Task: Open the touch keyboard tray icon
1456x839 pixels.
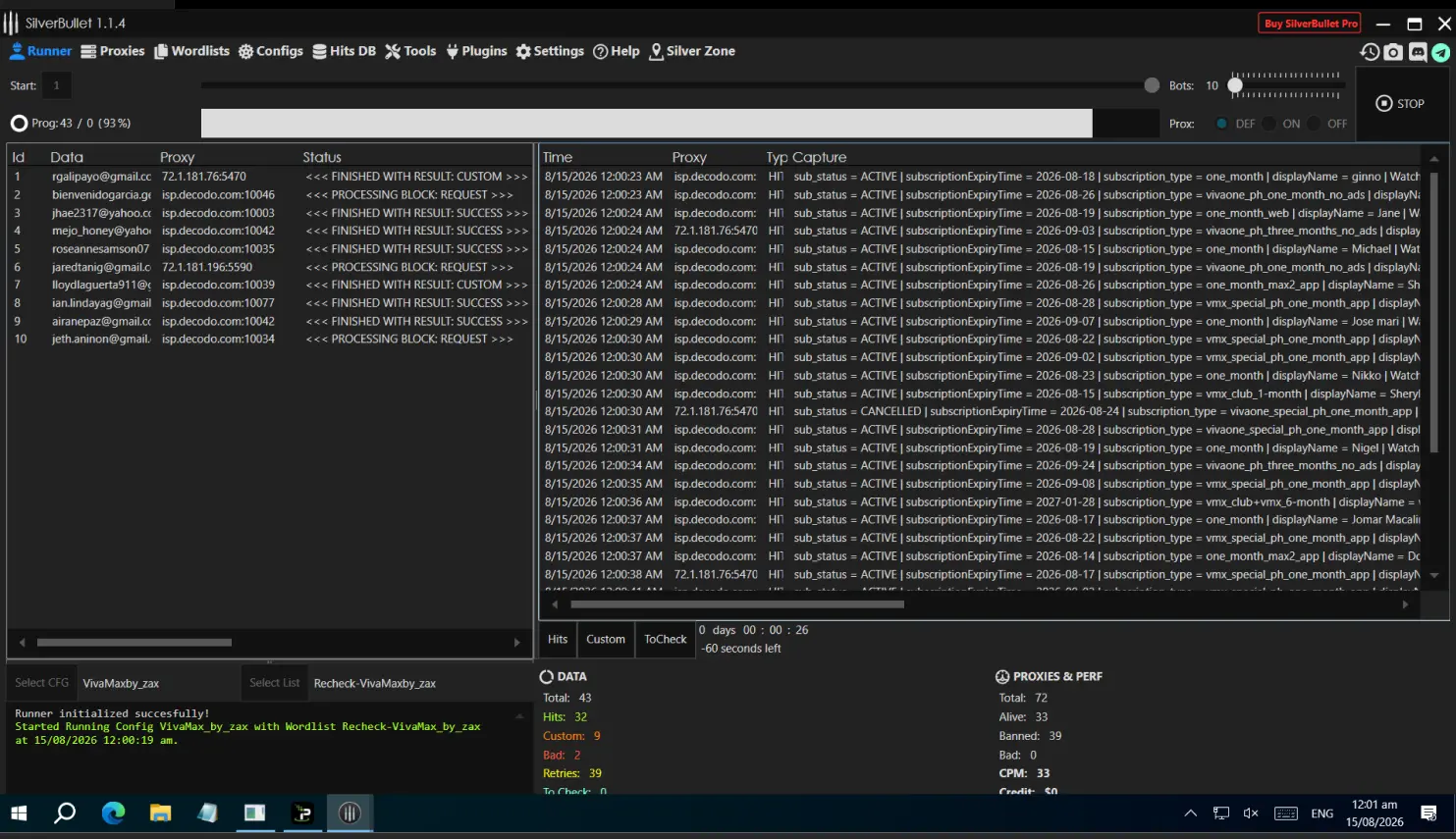Action: coord(1285,813)
